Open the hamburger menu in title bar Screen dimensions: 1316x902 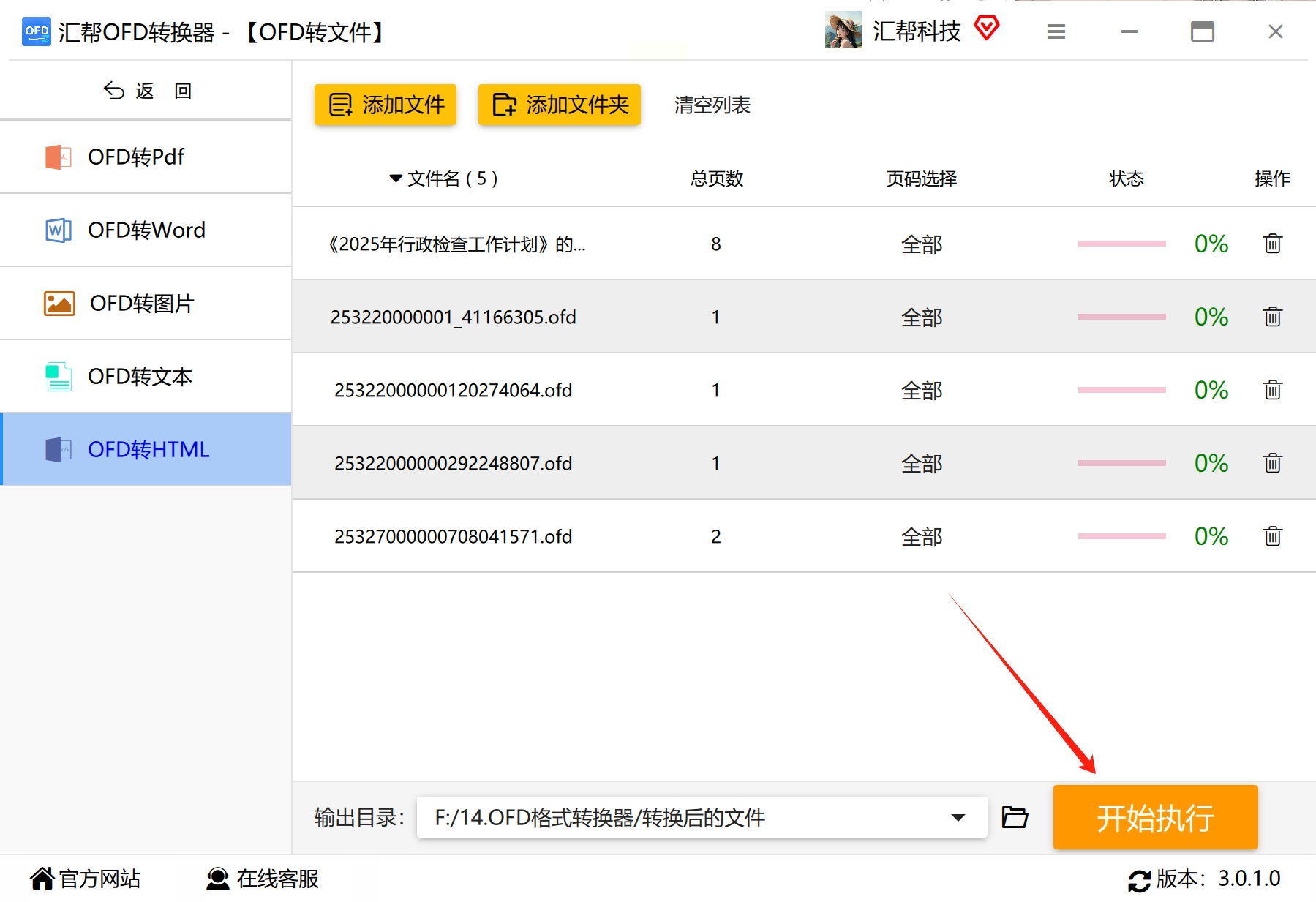point(1056,31)
